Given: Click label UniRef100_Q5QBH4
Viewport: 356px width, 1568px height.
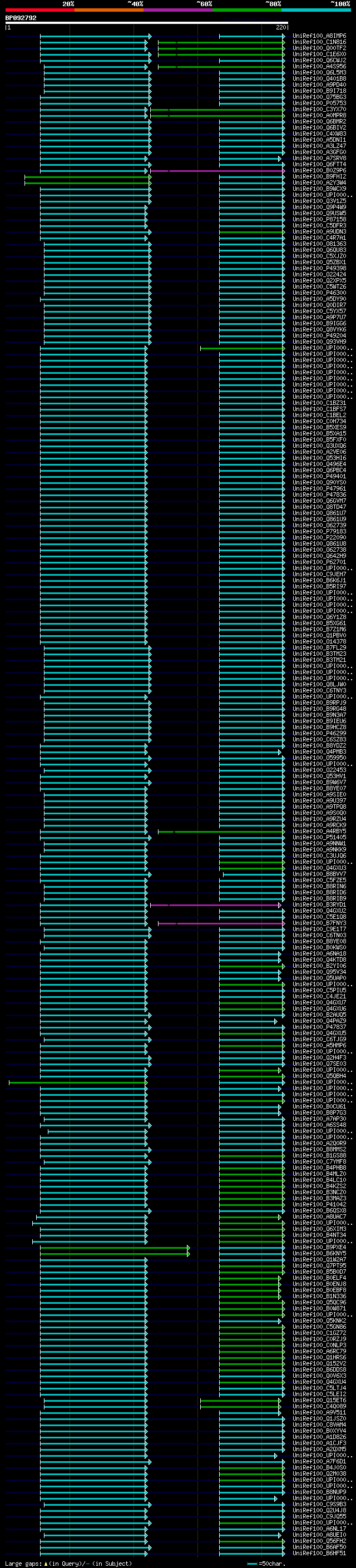Looking at the screenshot, I should (x=319, y=1076).
